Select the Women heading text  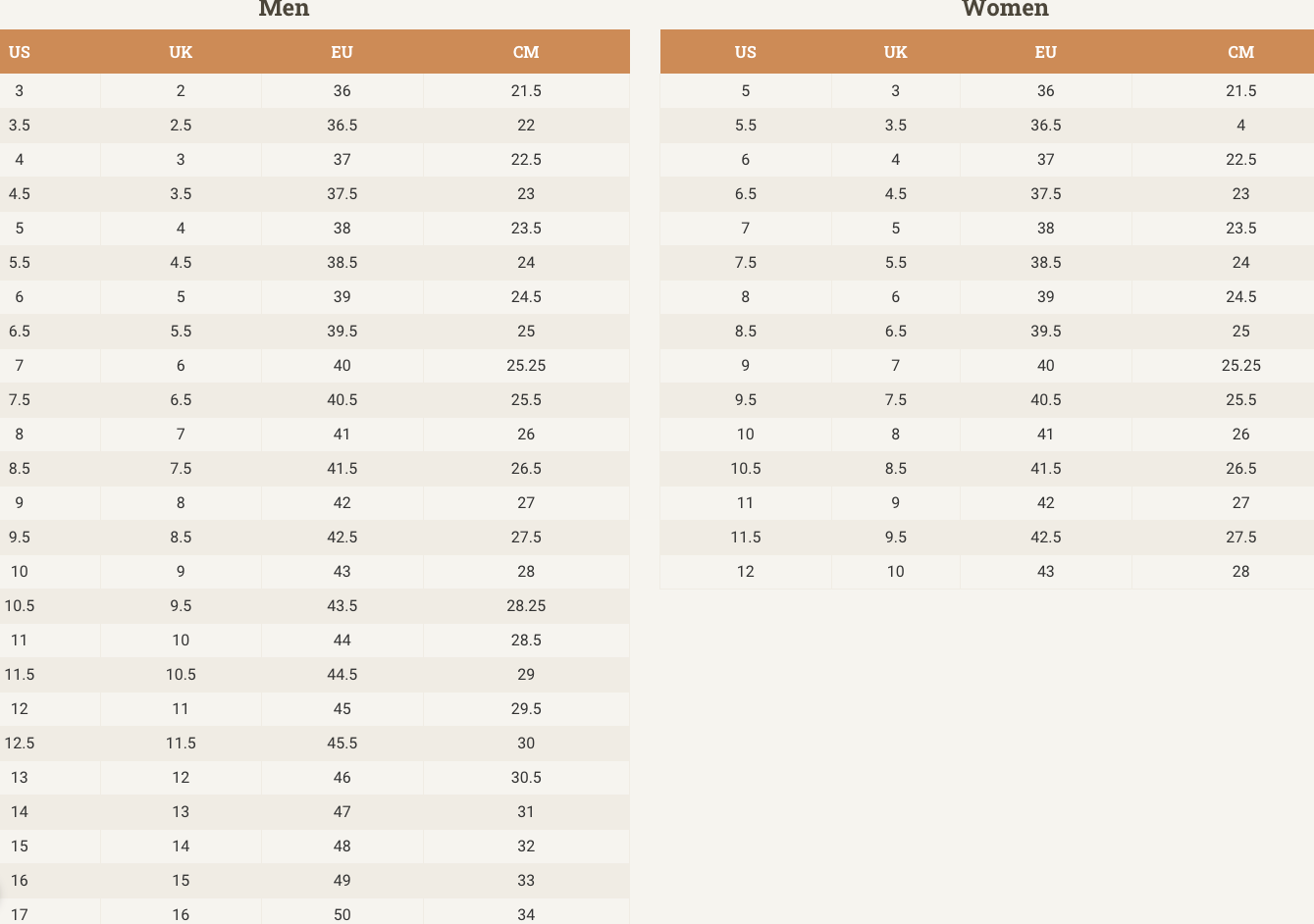[1005, 9]
